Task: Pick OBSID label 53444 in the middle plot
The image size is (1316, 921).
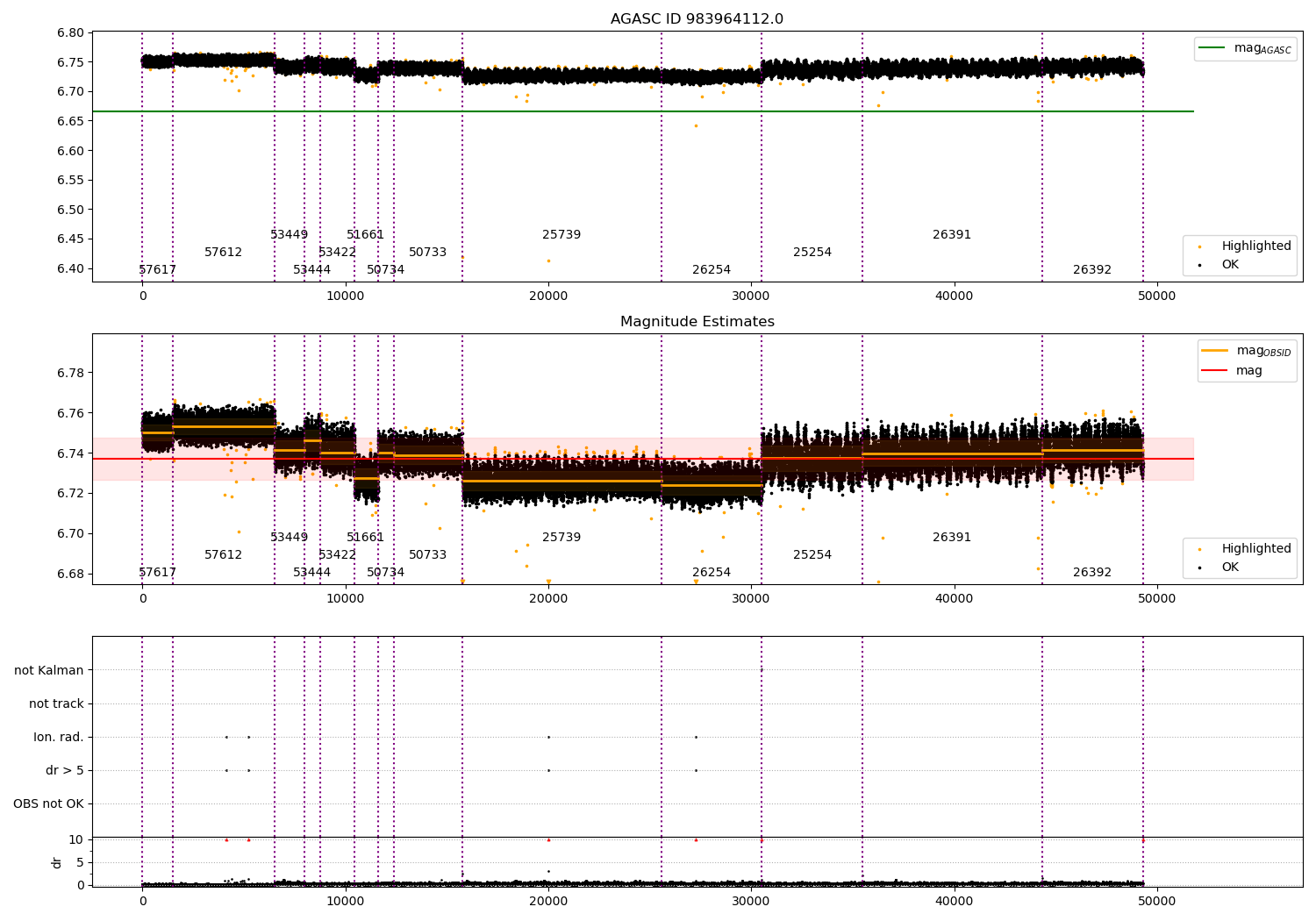Action: tap(312, 573)
